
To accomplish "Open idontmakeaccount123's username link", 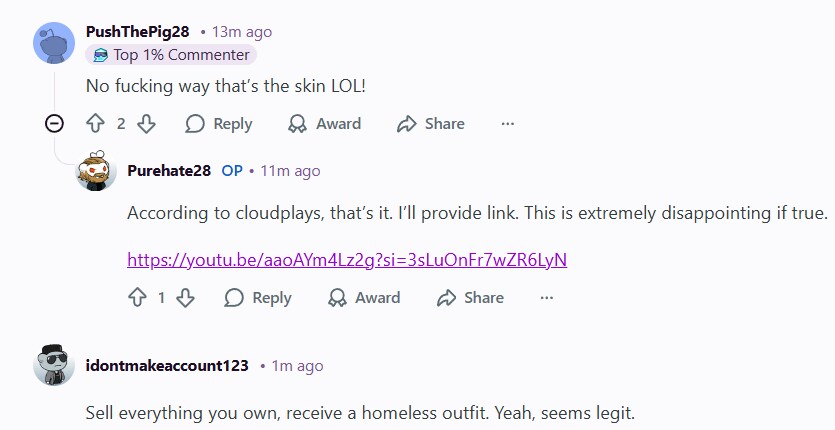I will point(167,366).
